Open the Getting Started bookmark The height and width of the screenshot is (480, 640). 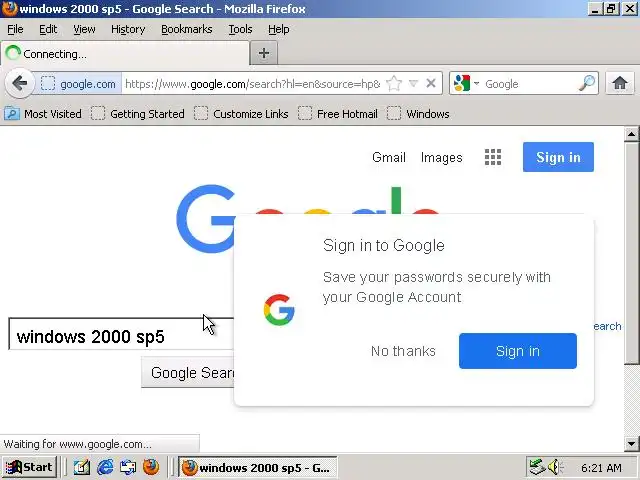(138, 114)
